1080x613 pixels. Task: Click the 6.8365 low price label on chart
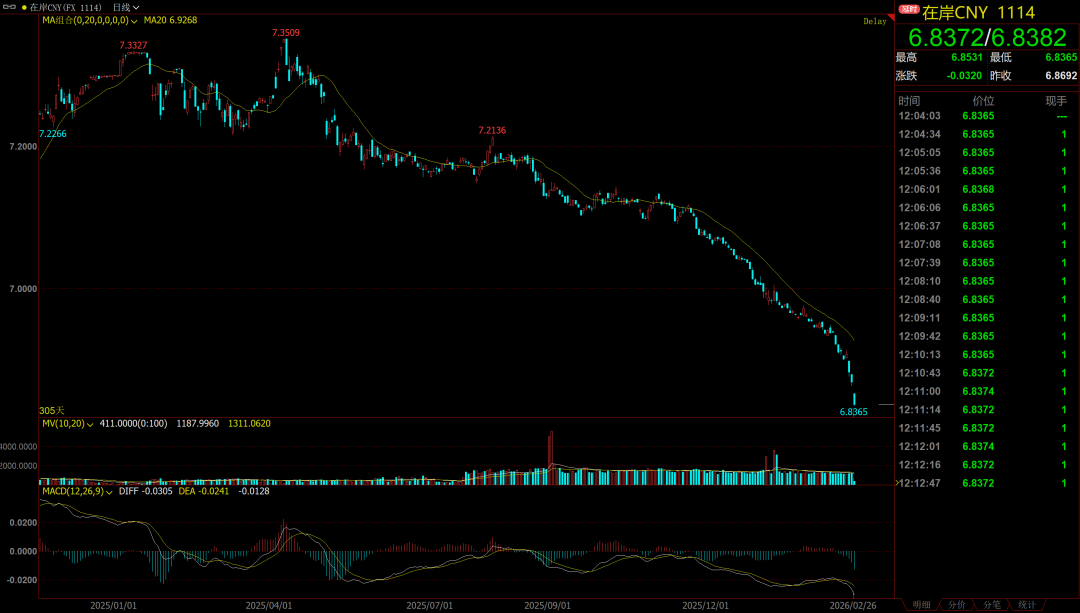tap(853, 411)
